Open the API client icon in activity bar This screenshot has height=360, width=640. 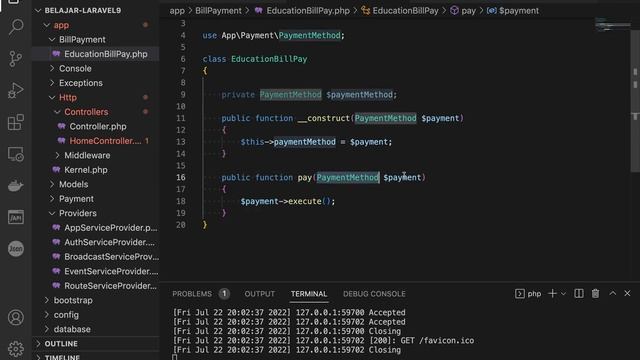16,217
